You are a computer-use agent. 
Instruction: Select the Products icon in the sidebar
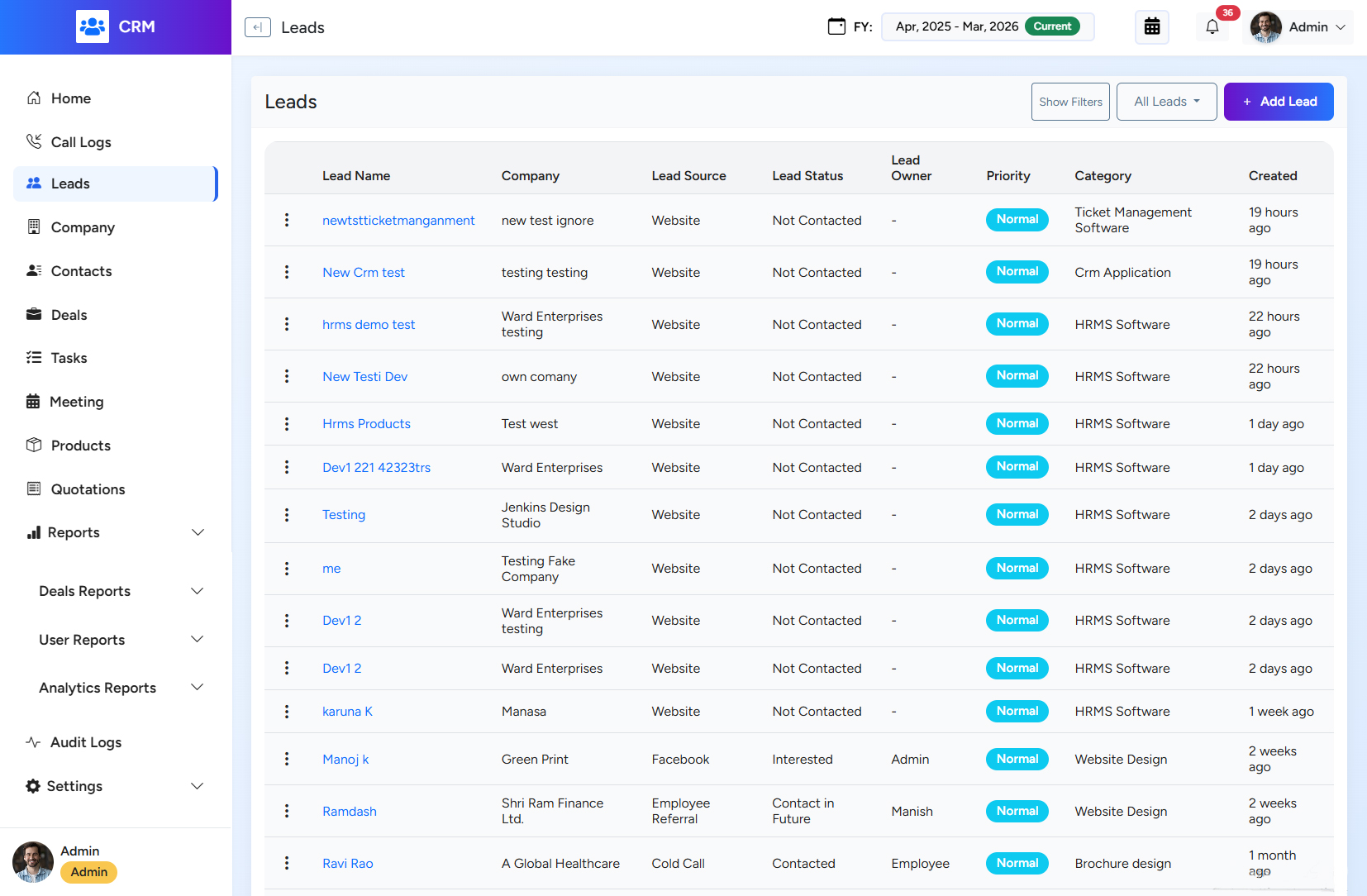(x=34, y=445)
